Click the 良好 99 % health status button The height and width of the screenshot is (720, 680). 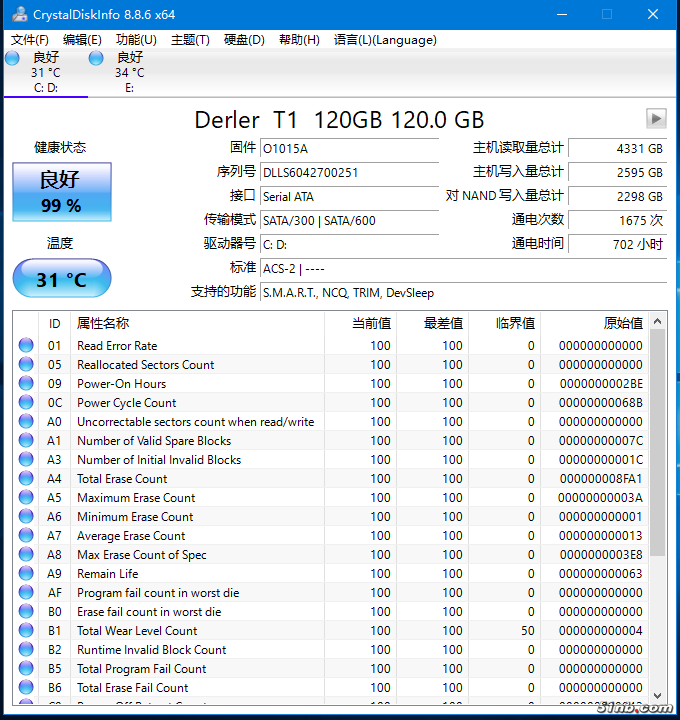(61, 192)
